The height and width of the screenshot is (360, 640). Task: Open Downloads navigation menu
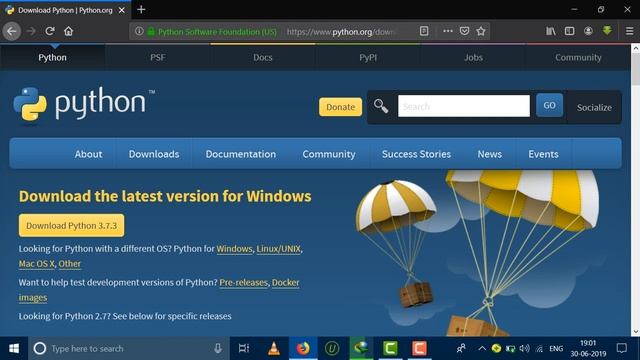154,154
